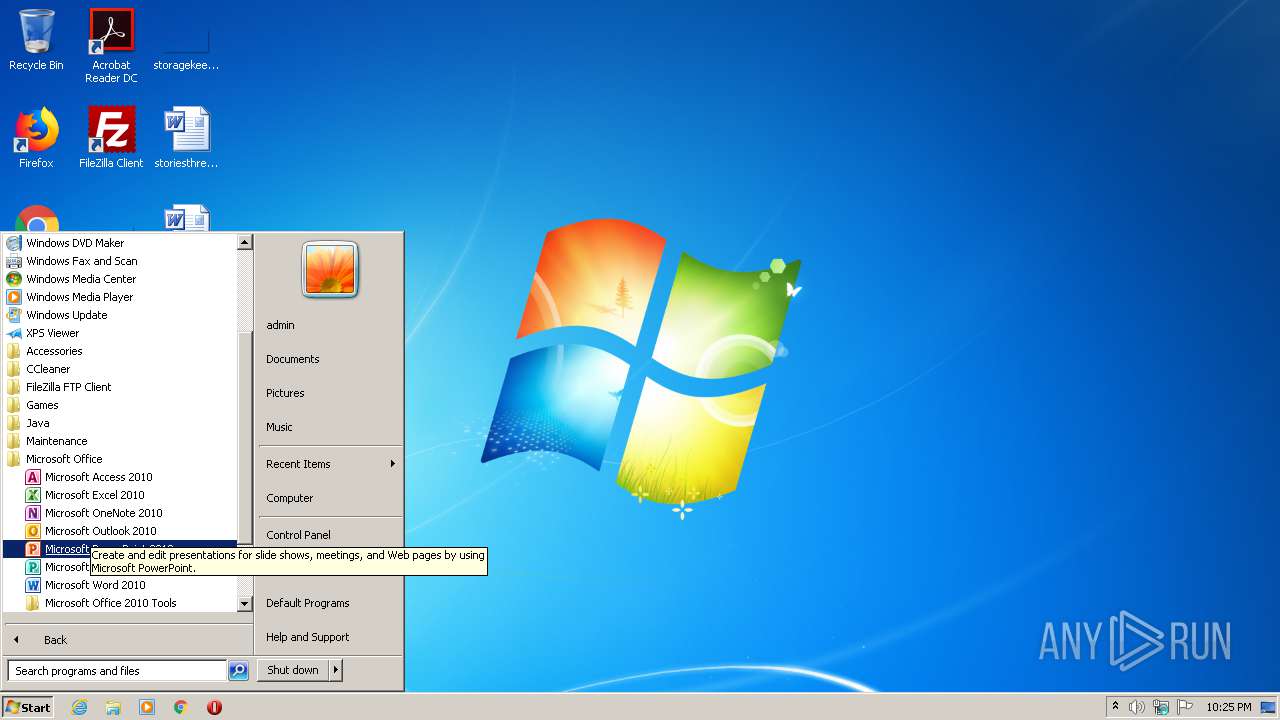
Task: Expand Recent Items submenu
Action: click(x=330, y=464)
